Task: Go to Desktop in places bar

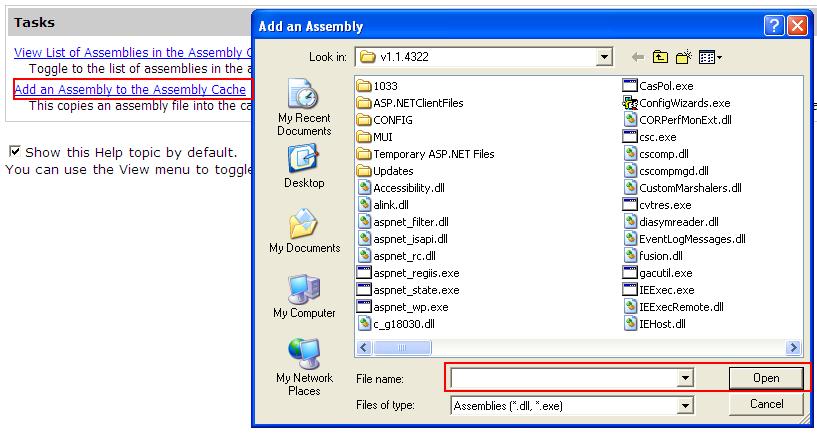Action: 304,167
